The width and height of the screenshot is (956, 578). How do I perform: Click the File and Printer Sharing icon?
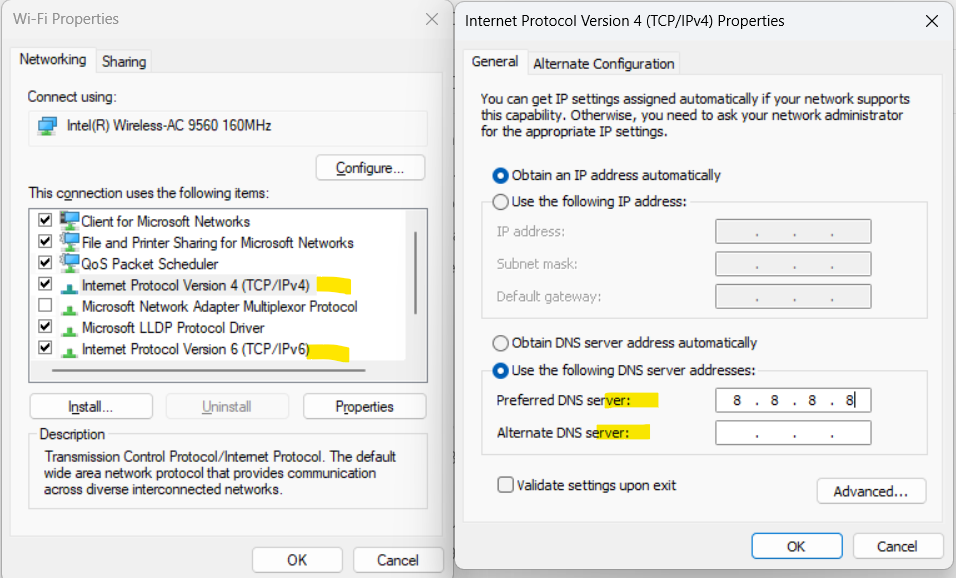[x=69, y=242]
